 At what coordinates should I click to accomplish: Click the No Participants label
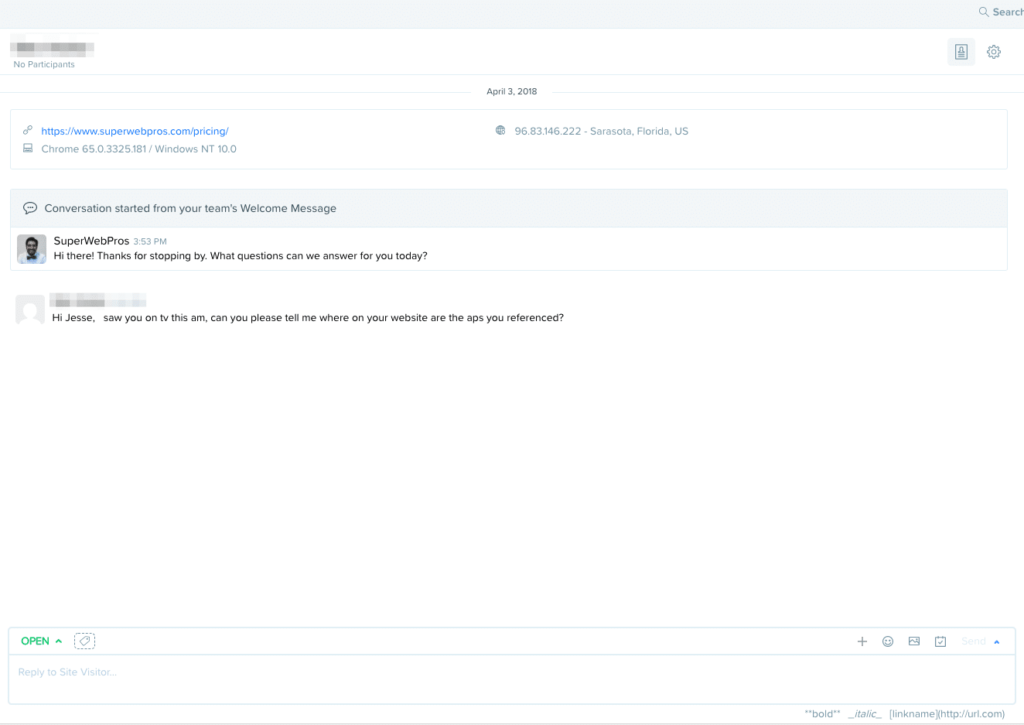tap(44, 64)
